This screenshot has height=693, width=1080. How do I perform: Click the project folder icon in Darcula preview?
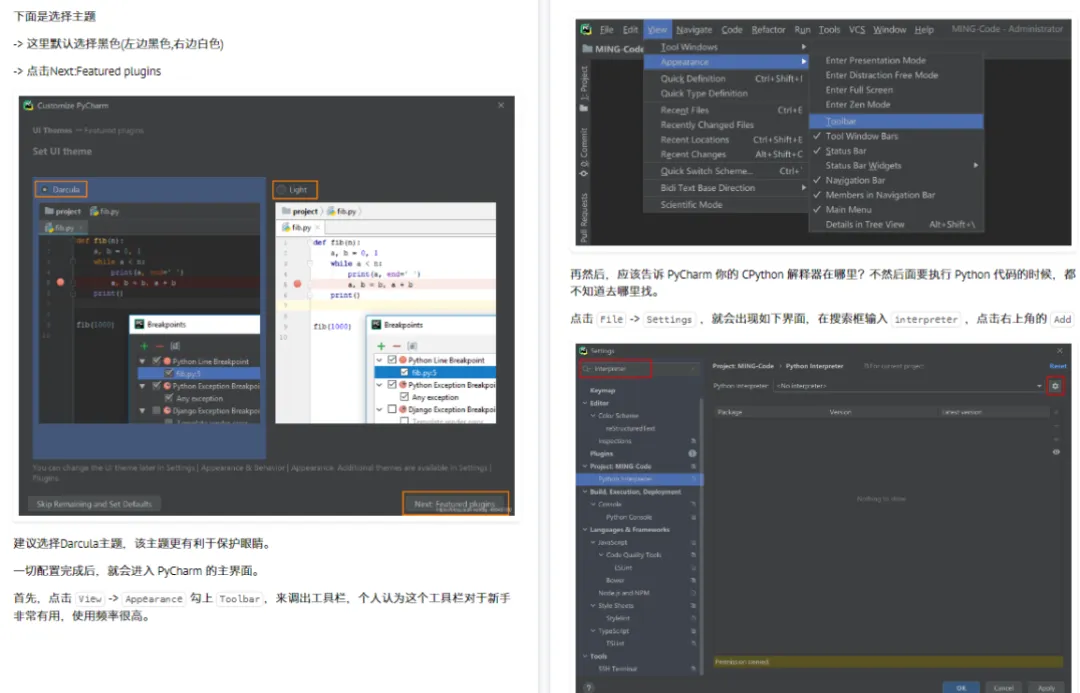pyautogui.click(x=49, y=211)
